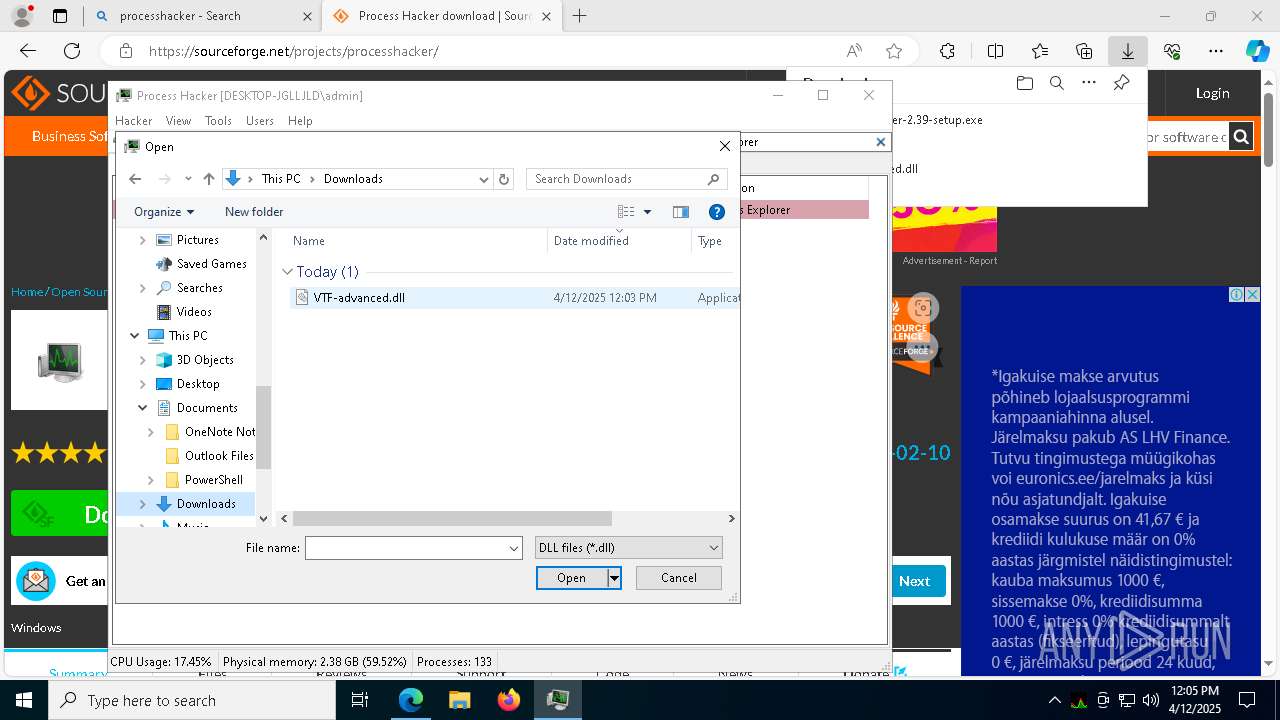This screenshot has width=1280, height=720.
Task: Refresh the Downloads folder listing
Action: pyautogui.click(x=504, y=179)
